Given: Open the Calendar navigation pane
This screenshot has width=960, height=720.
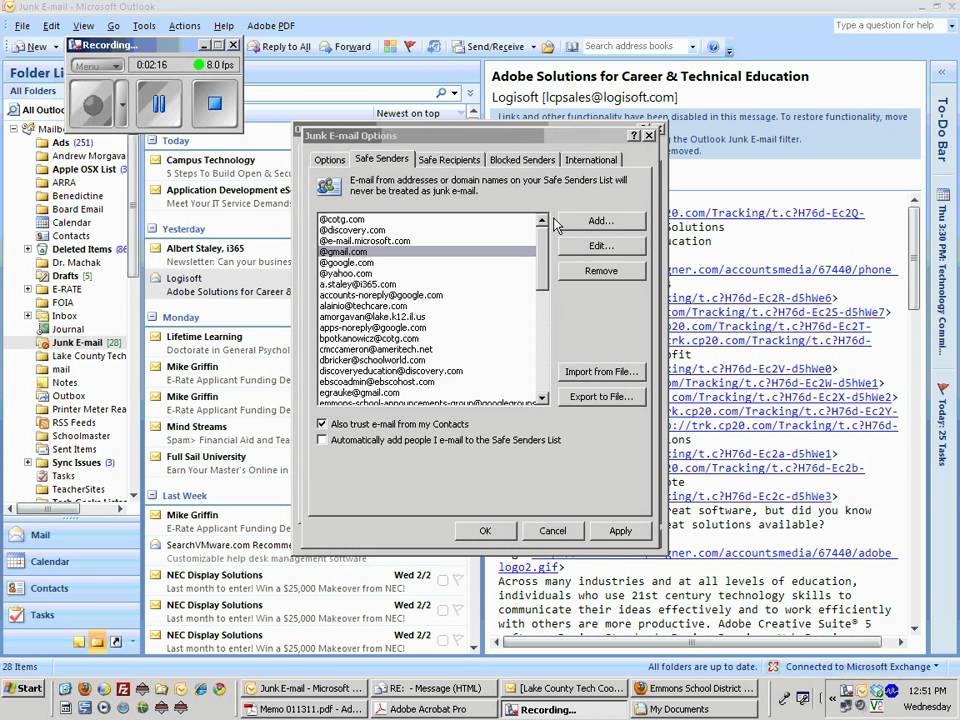Looking at the screenshot, I should 72,561.
